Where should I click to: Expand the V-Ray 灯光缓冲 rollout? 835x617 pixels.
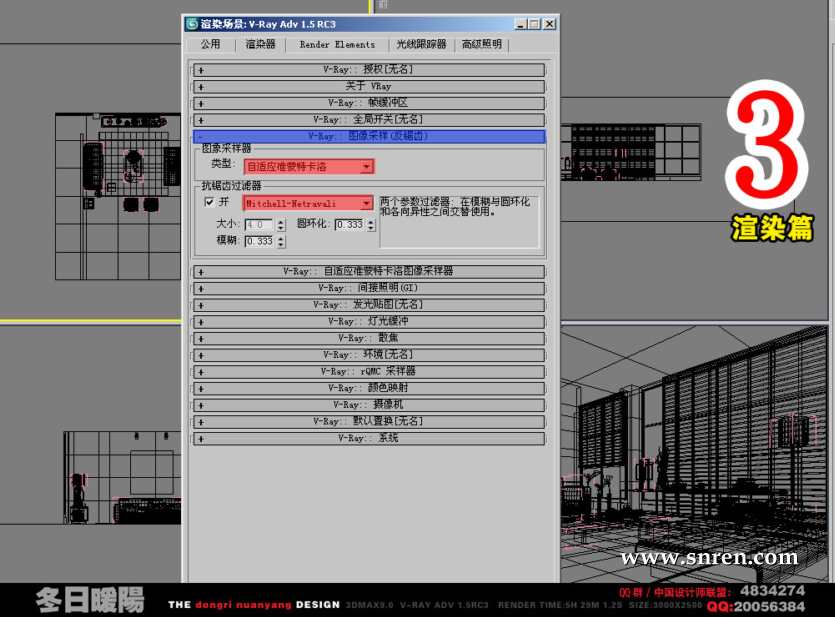click(x=369, y=322)
